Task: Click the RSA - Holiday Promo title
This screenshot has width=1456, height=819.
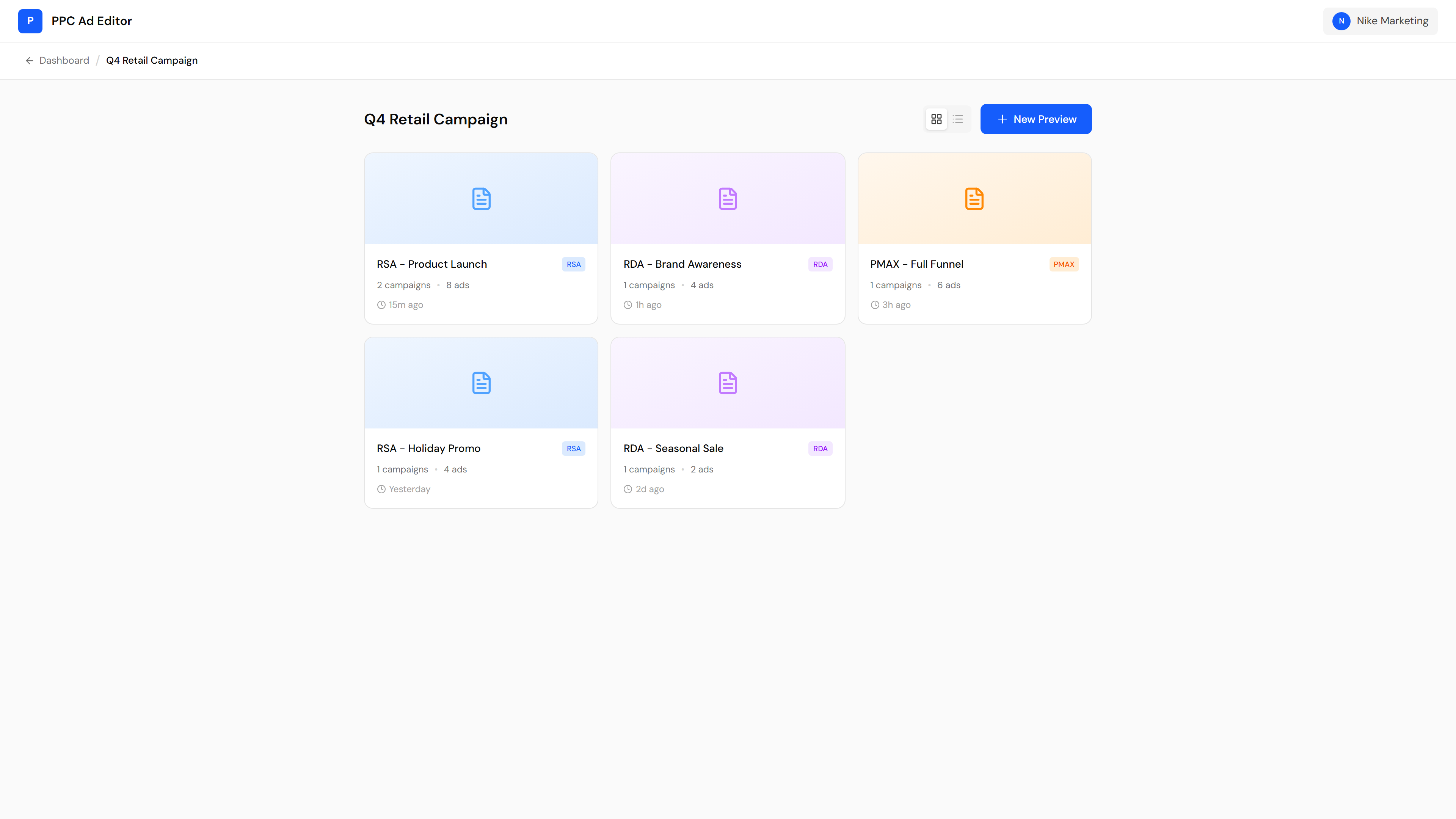Action: [428, 448]
